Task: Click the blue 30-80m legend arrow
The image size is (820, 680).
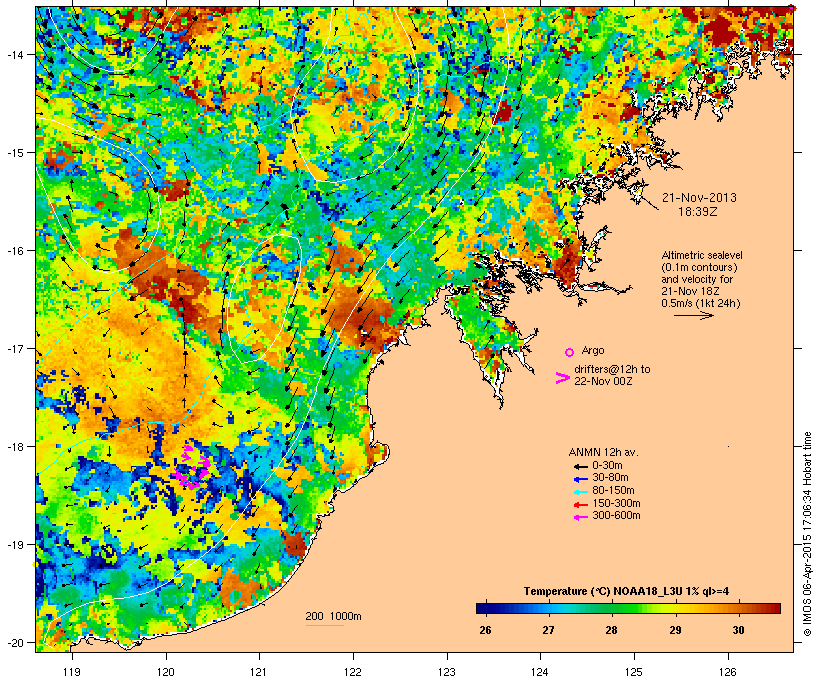Action: tap(580, 479)
